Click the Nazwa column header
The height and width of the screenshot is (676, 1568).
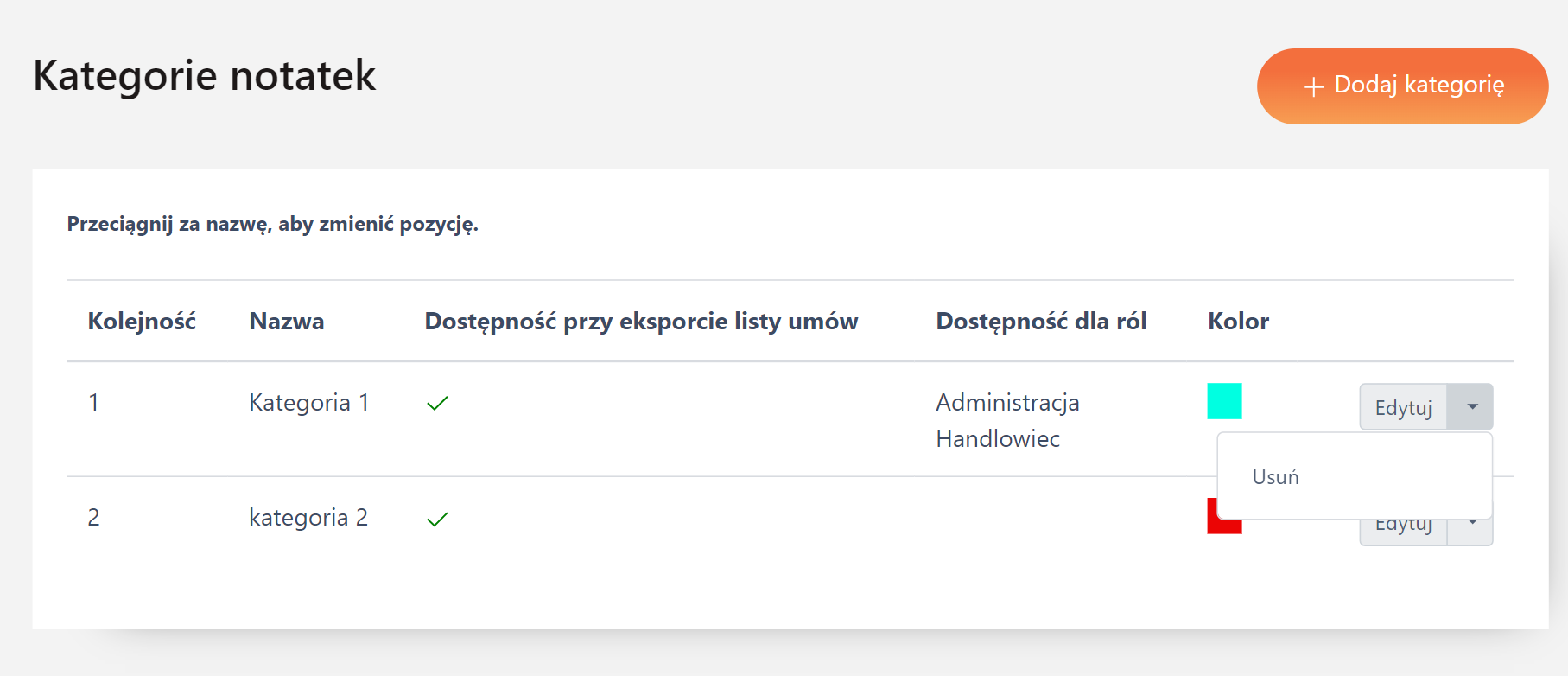[x=287, y=322]
